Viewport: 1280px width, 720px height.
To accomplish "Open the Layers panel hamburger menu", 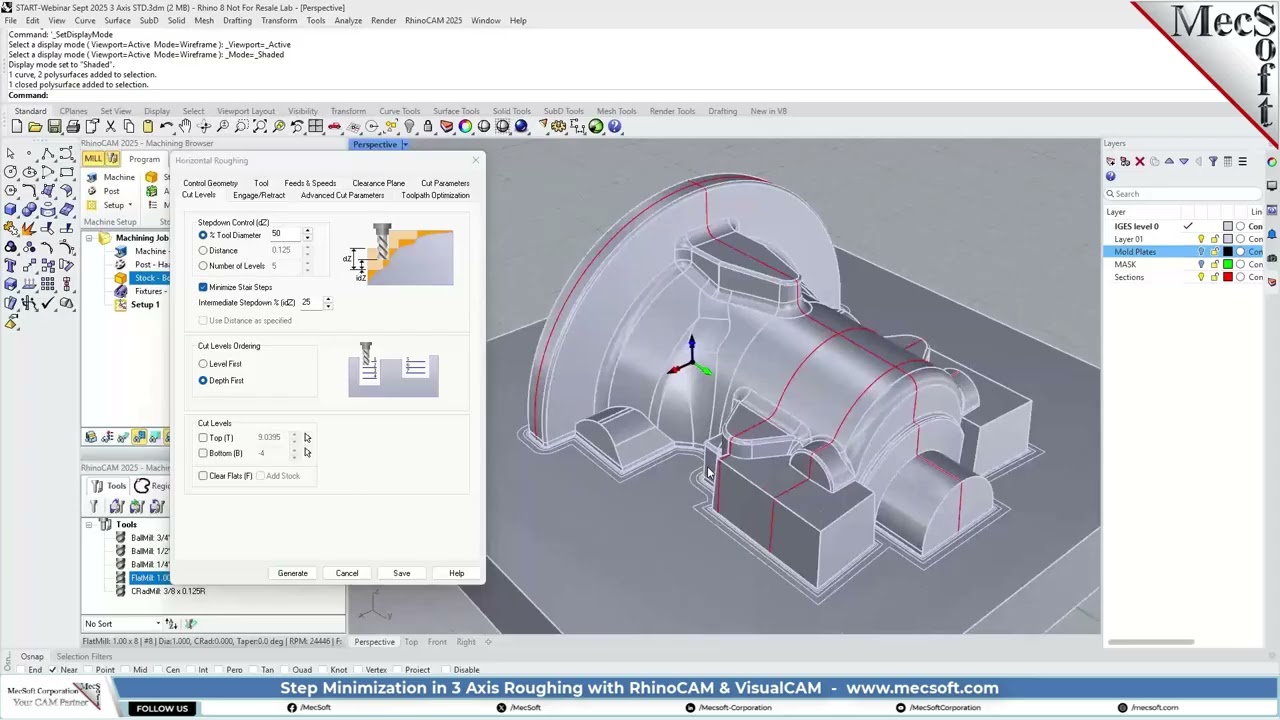I will 1243,161.
